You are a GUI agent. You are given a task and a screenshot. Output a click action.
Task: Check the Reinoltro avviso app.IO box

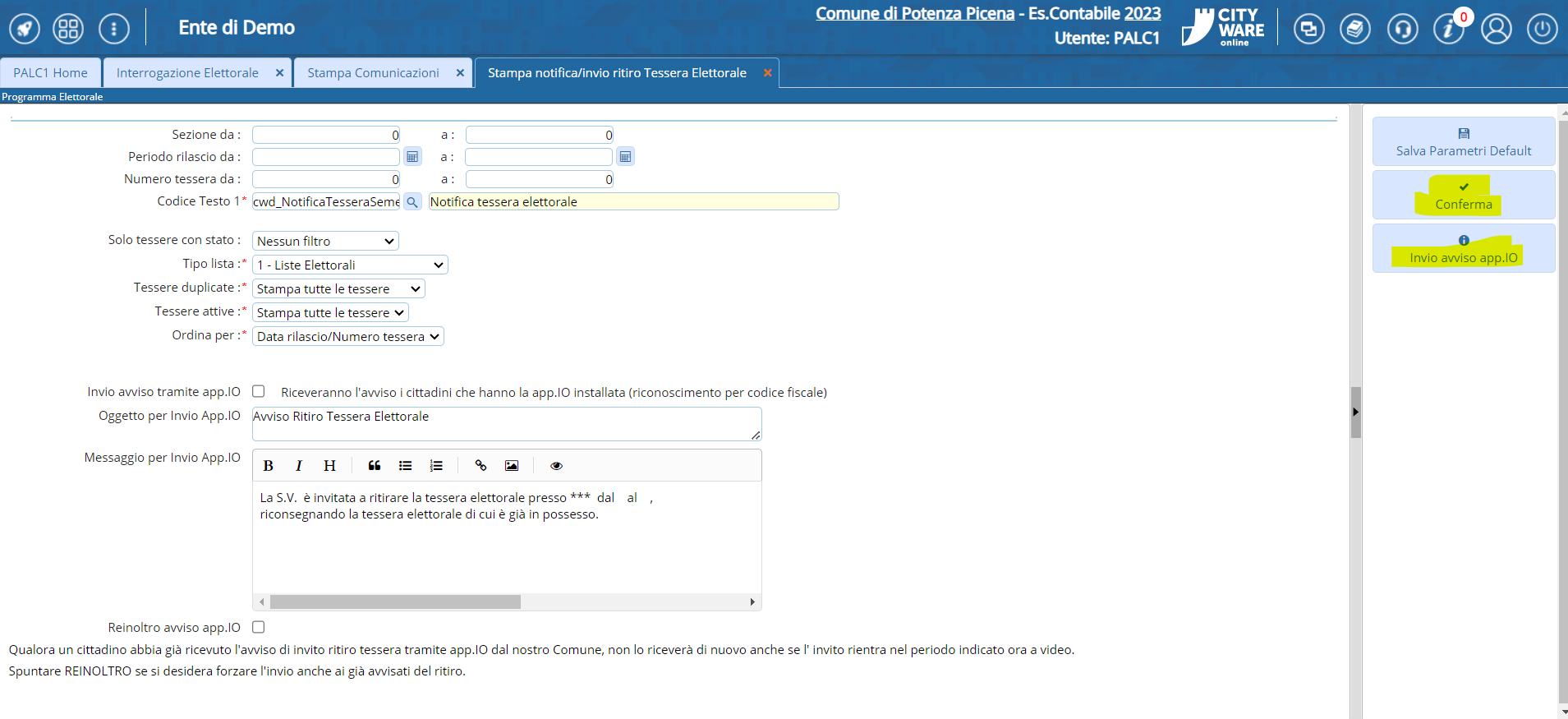pos(259,627)
